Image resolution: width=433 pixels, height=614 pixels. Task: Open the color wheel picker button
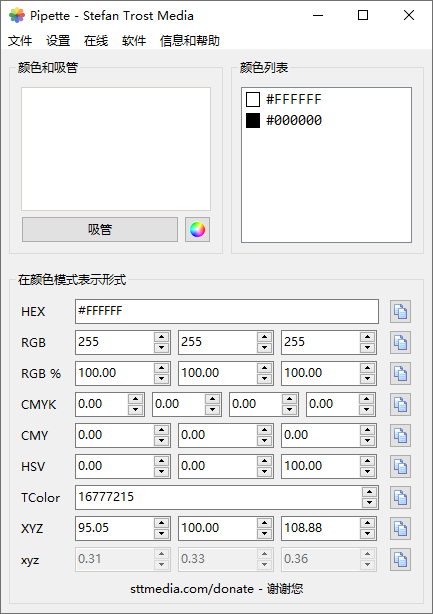point(197,229)
